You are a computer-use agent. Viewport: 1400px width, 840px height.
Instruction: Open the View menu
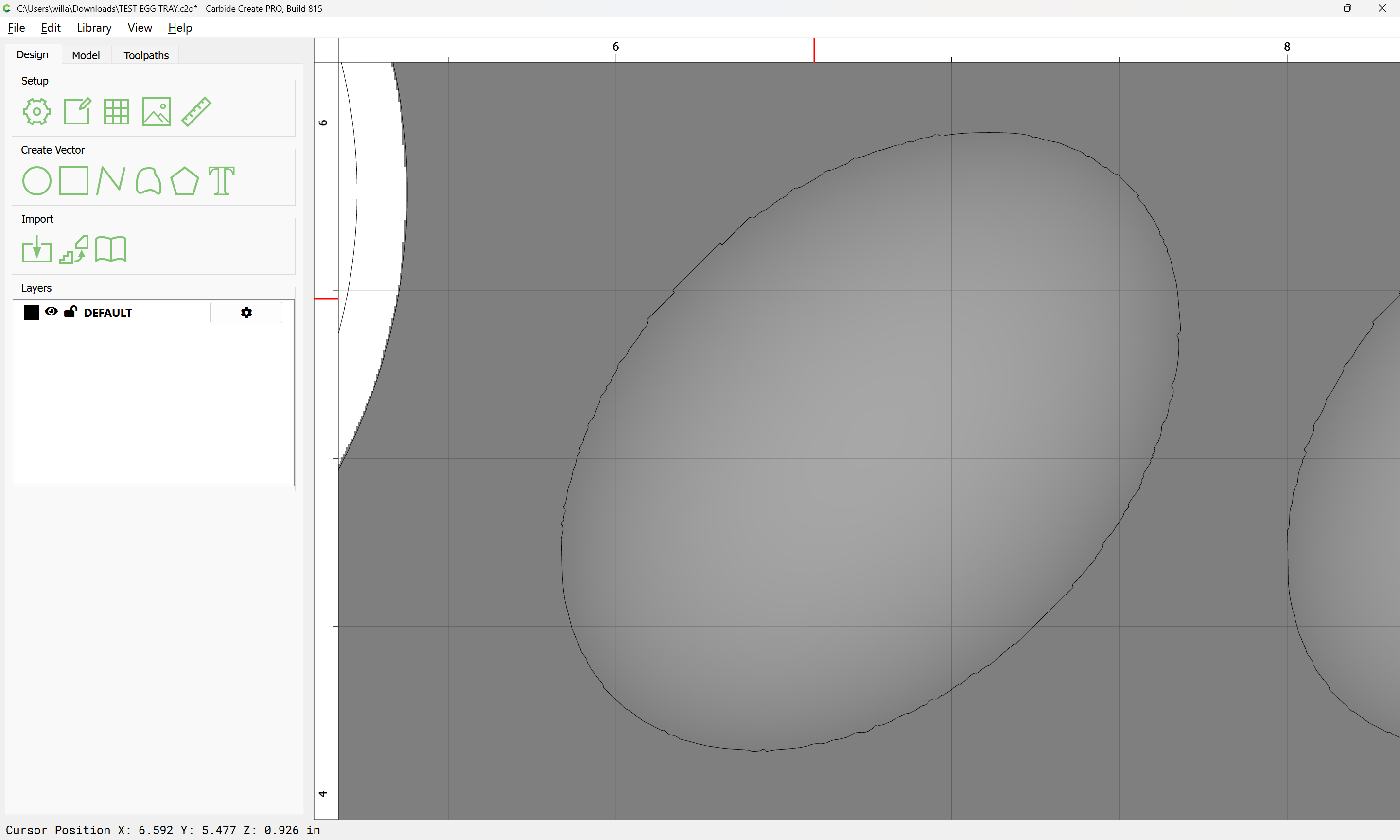(140, 27)
